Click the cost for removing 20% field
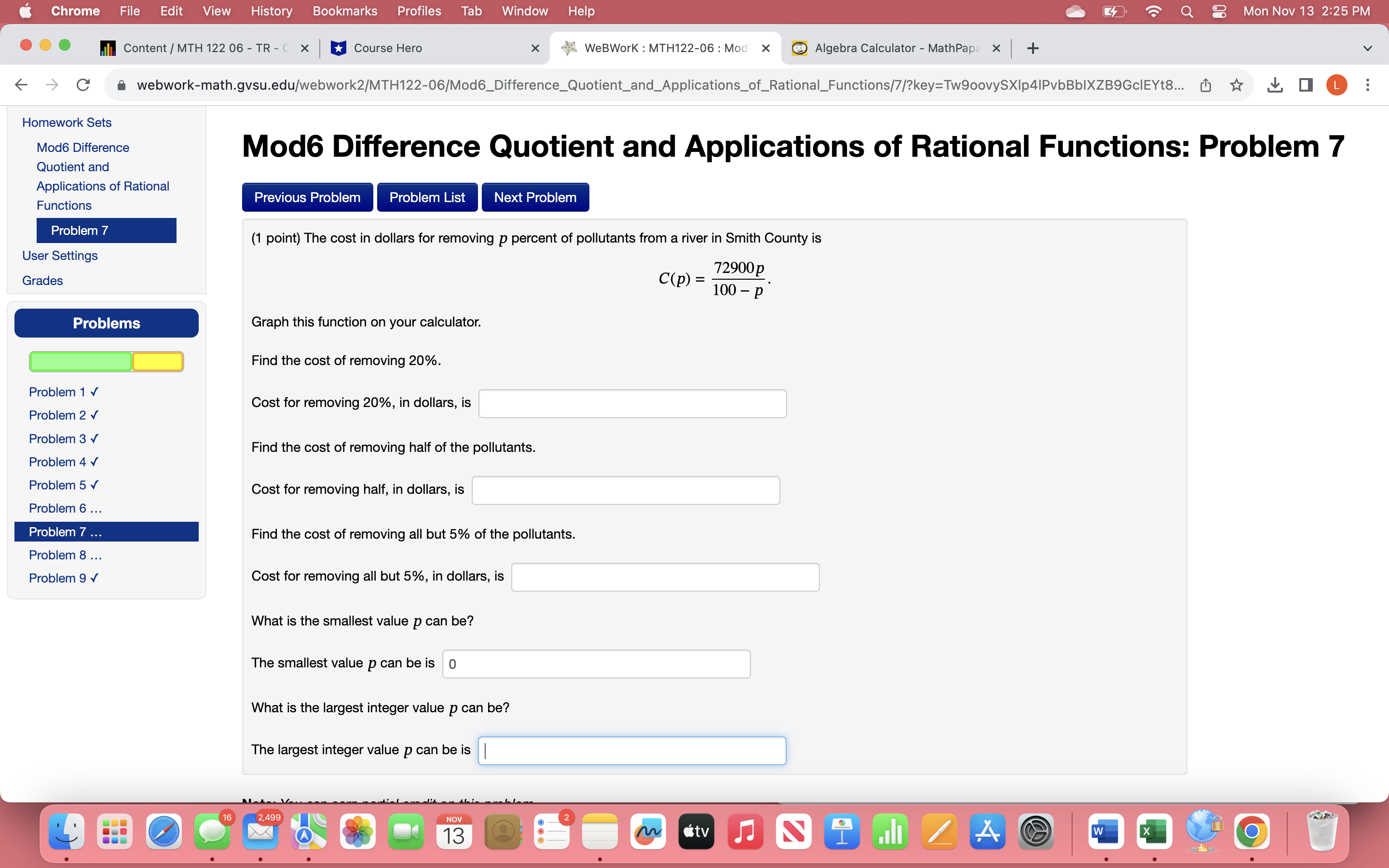 [x=632, y=404]
